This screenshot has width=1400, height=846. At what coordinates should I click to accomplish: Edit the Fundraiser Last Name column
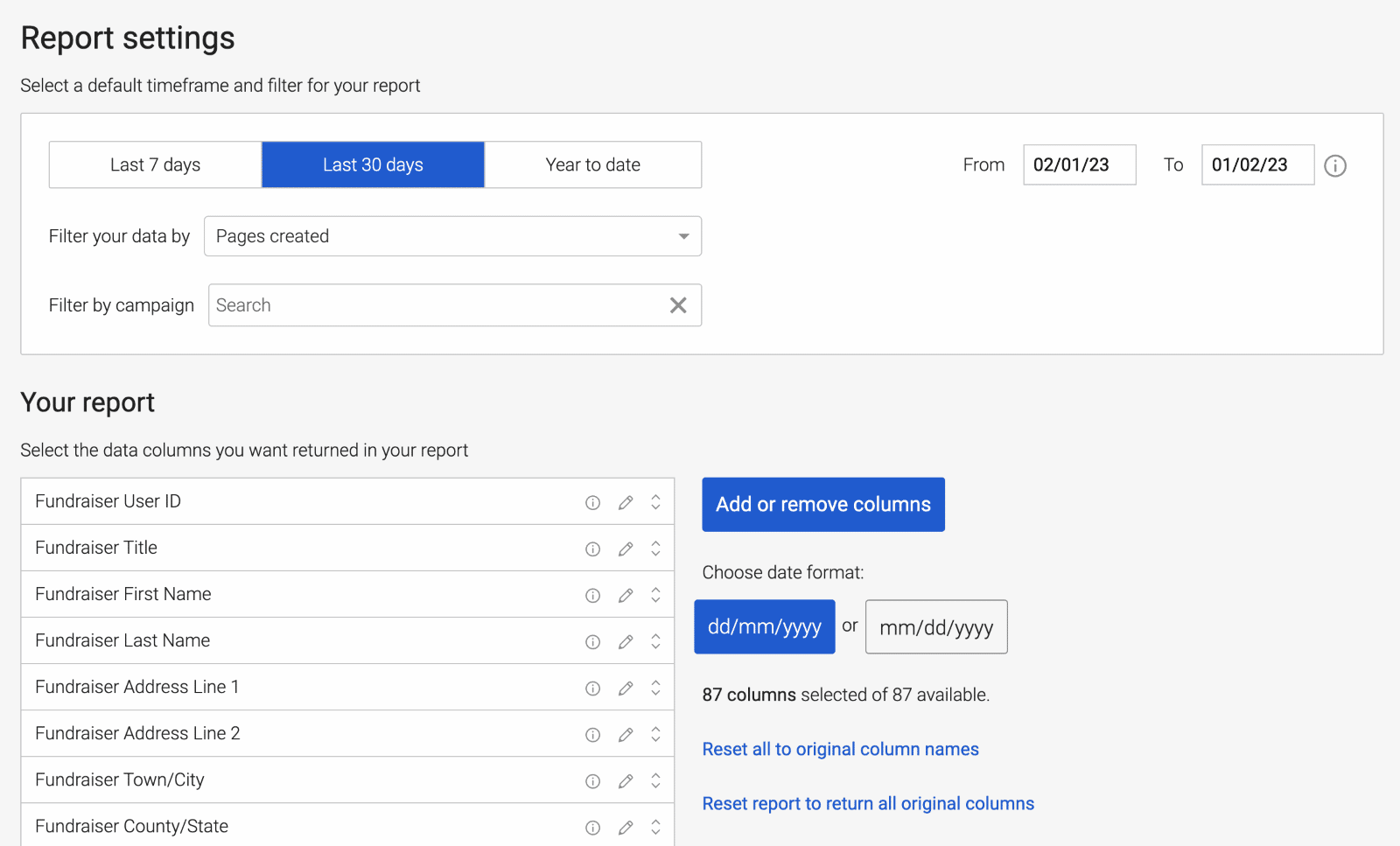pos(626,641)
